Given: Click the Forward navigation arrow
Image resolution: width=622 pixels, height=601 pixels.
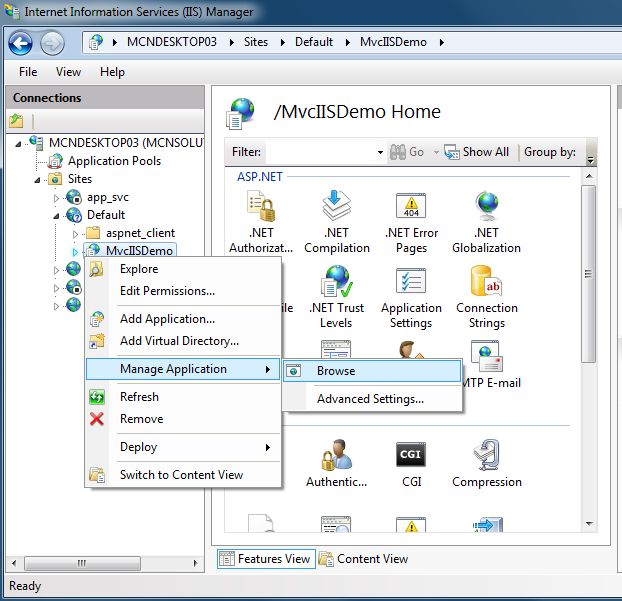Looking at the screenshot, I should pos(52,43).
